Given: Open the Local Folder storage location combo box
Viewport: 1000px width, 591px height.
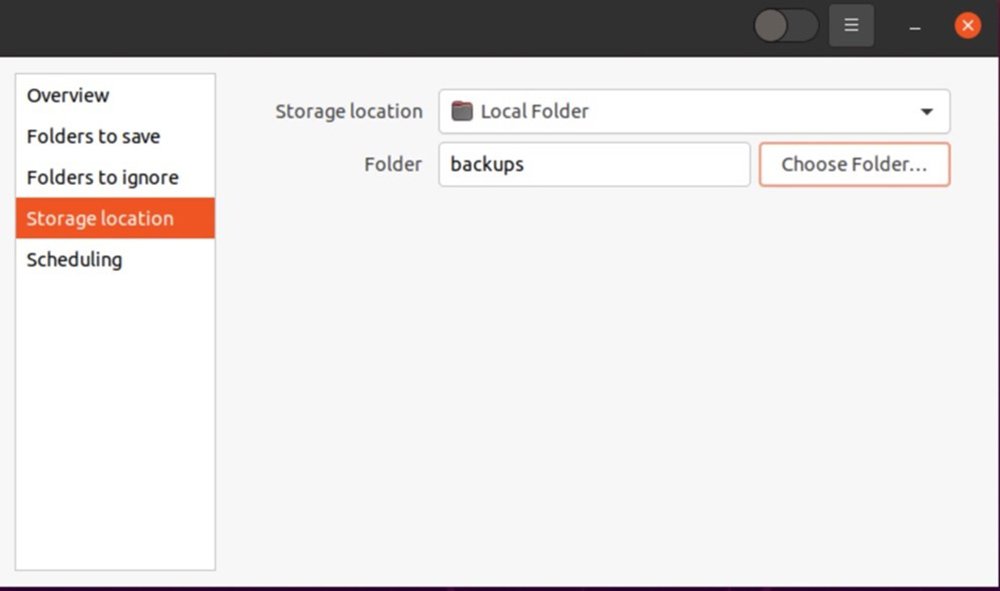Looking at the screenshot, I should (680, 111).
